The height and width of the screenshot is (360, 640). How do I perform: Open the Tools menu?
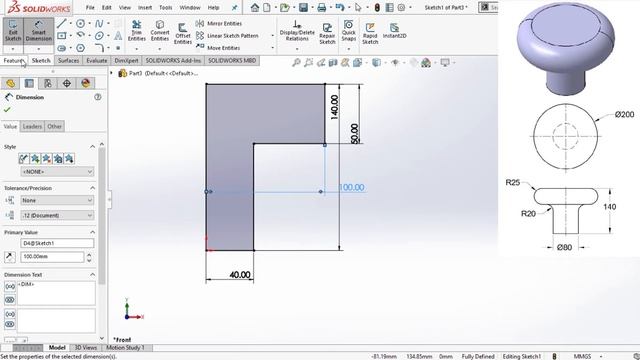165,7
